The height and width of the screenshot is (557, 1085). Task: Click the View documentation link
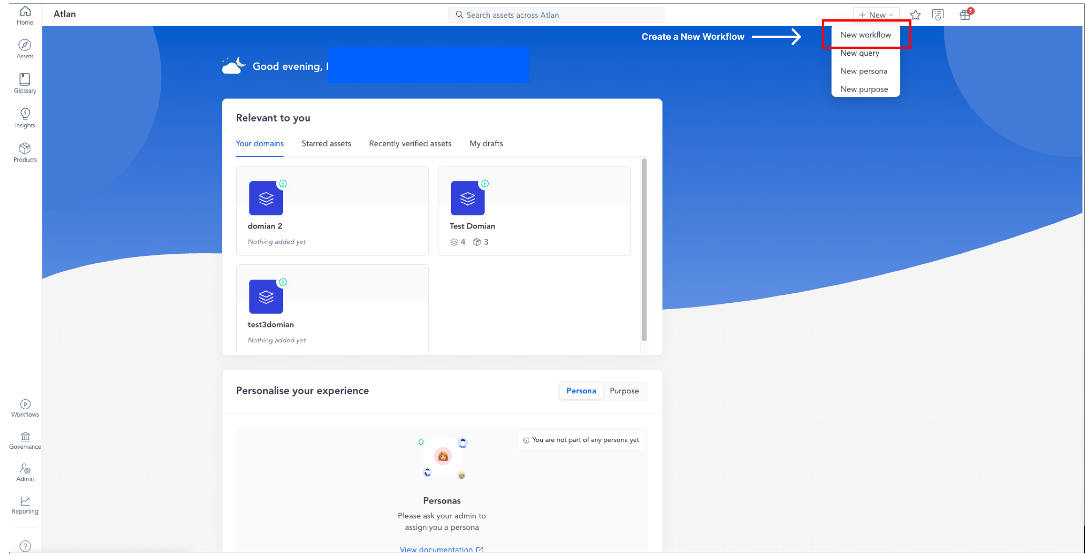coord(441,549)
